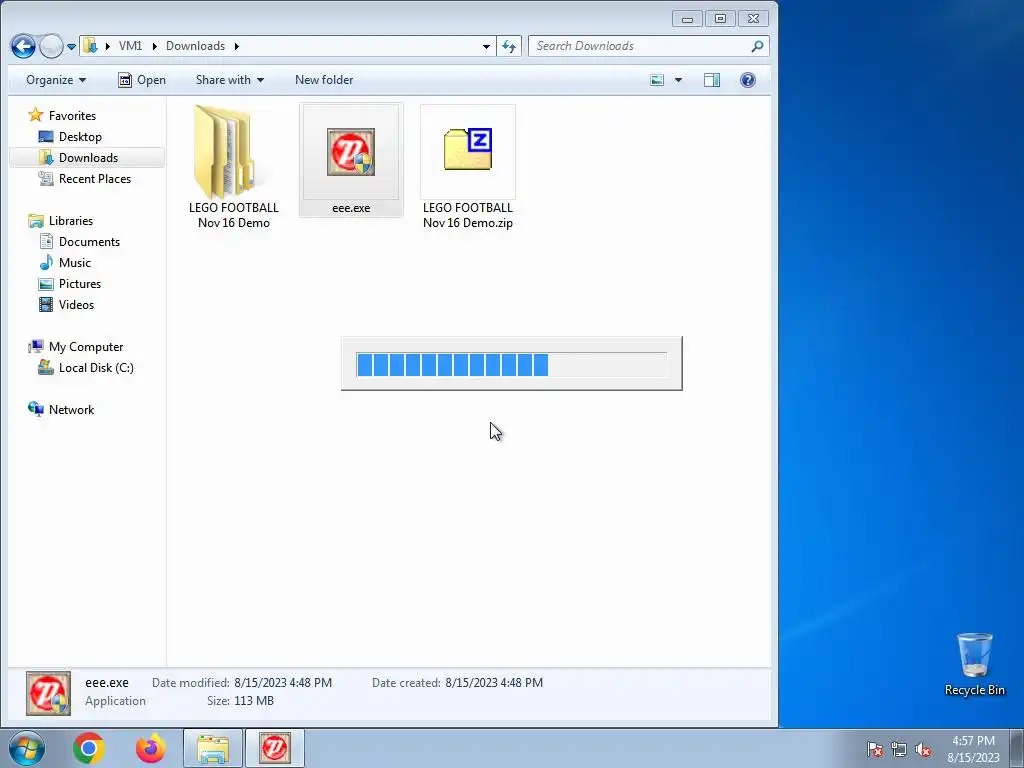Expand the arrow between VM1 and Downloads

click(155, 46)
